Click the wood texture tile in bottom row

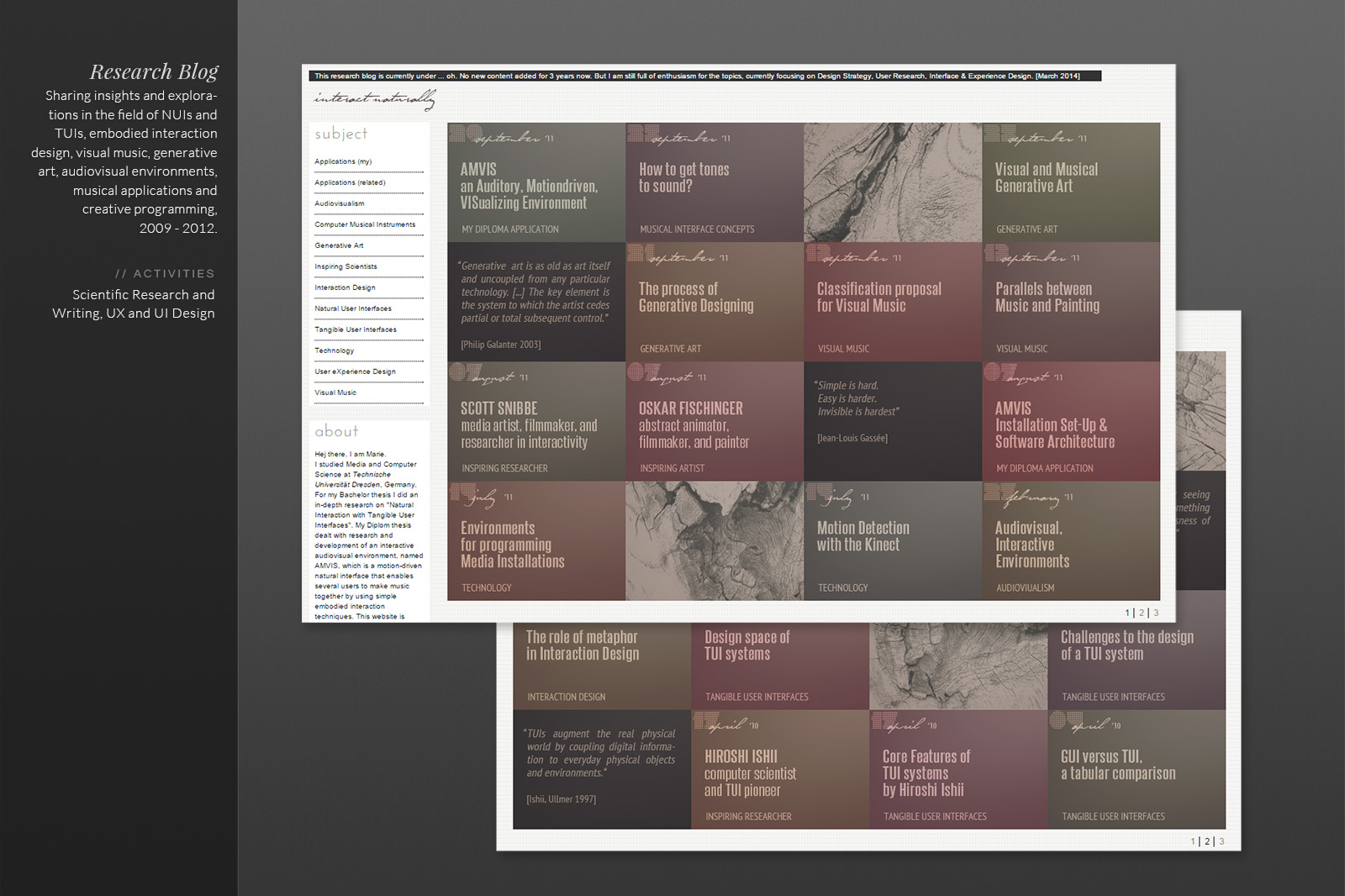tap(715, 540)
